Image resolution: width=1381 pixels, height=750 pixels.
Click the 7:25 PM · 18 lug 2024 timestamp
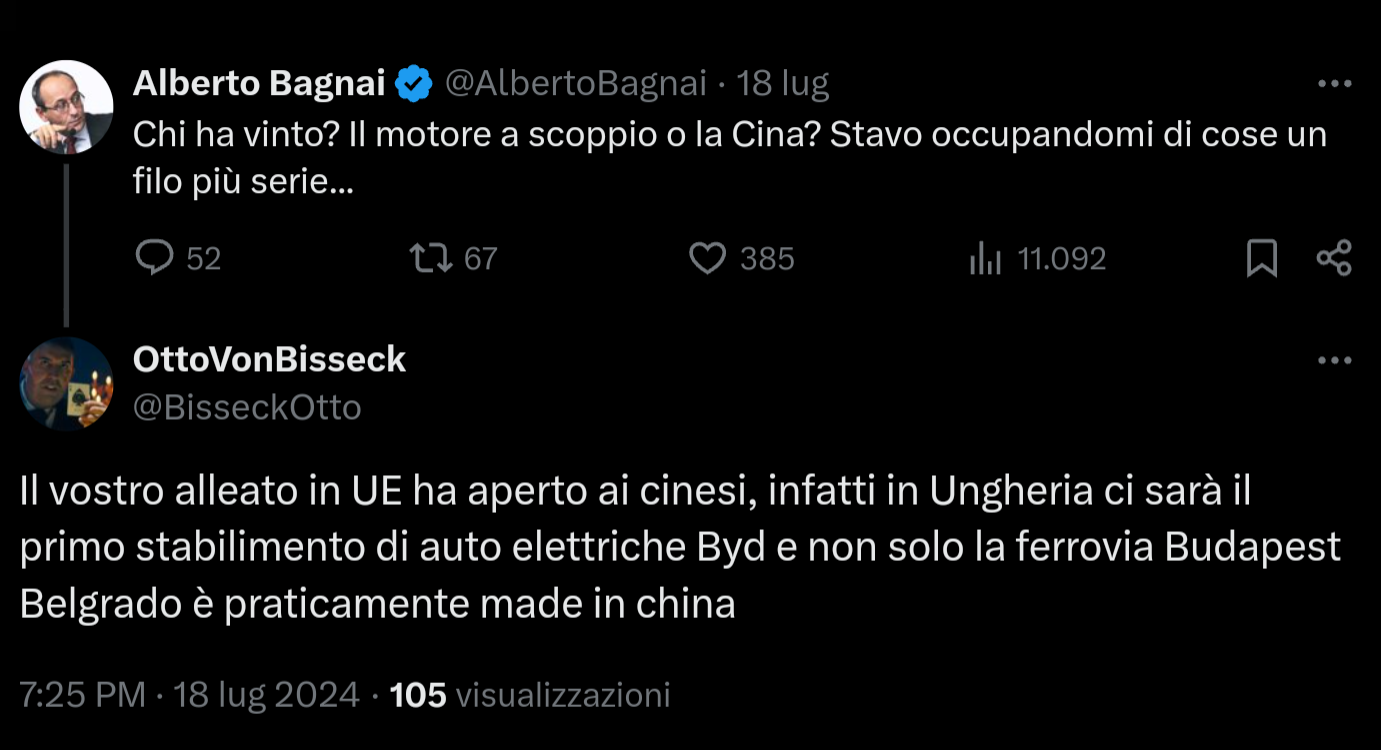tap(190, 694)
